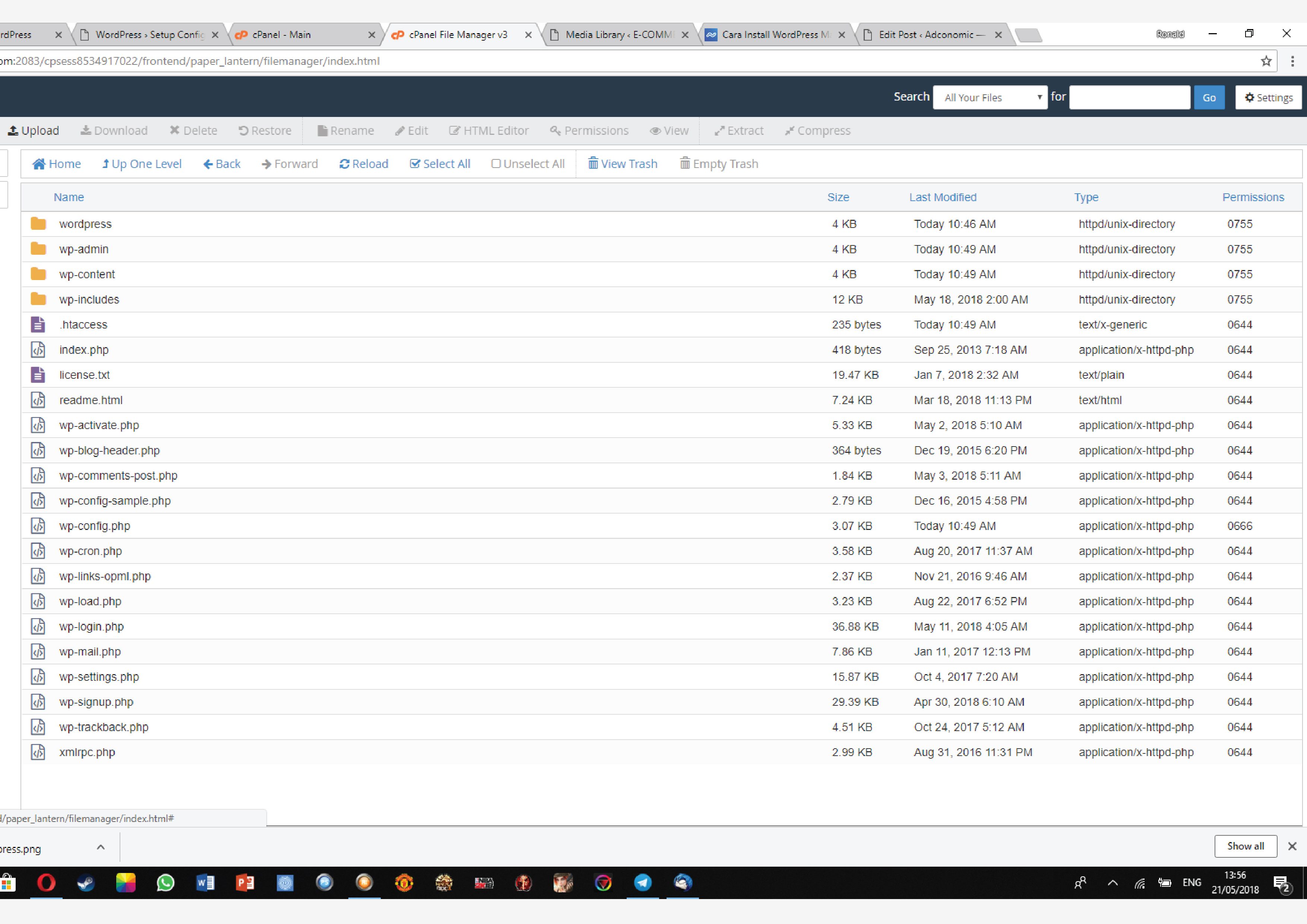Viewport: 1307px width, 924px height.
Task: Click Unselect All
Action: tap(528, 164)
